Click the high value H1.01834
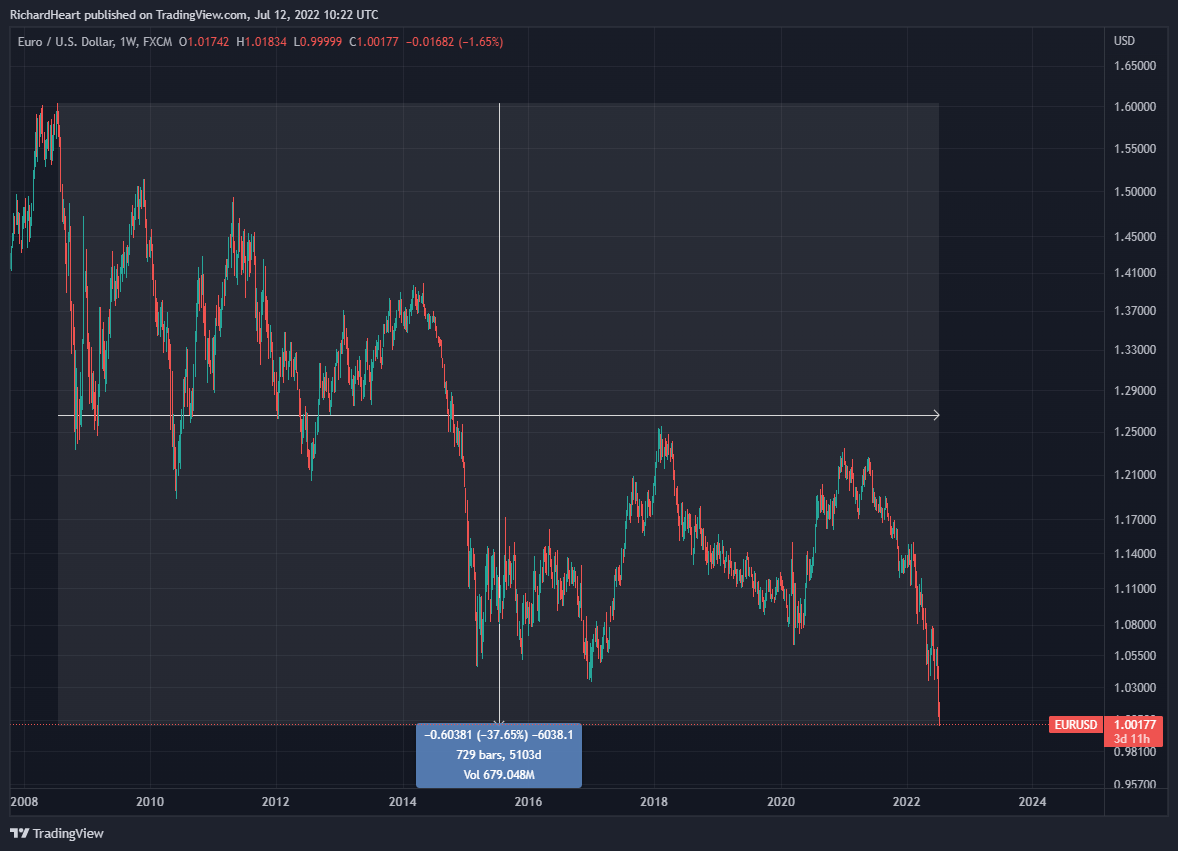 (x=261, y=42)
